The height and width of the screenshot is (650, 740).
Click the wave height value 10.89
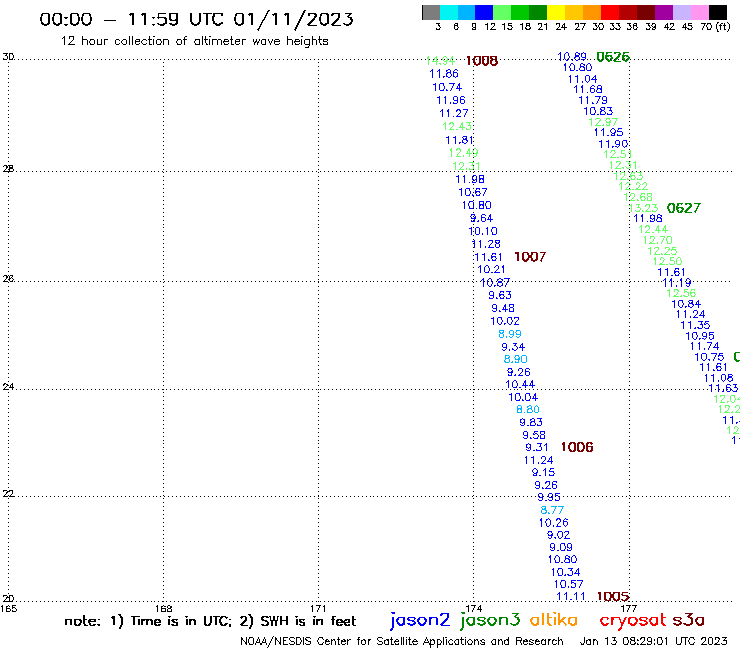[x=572, y=57]
